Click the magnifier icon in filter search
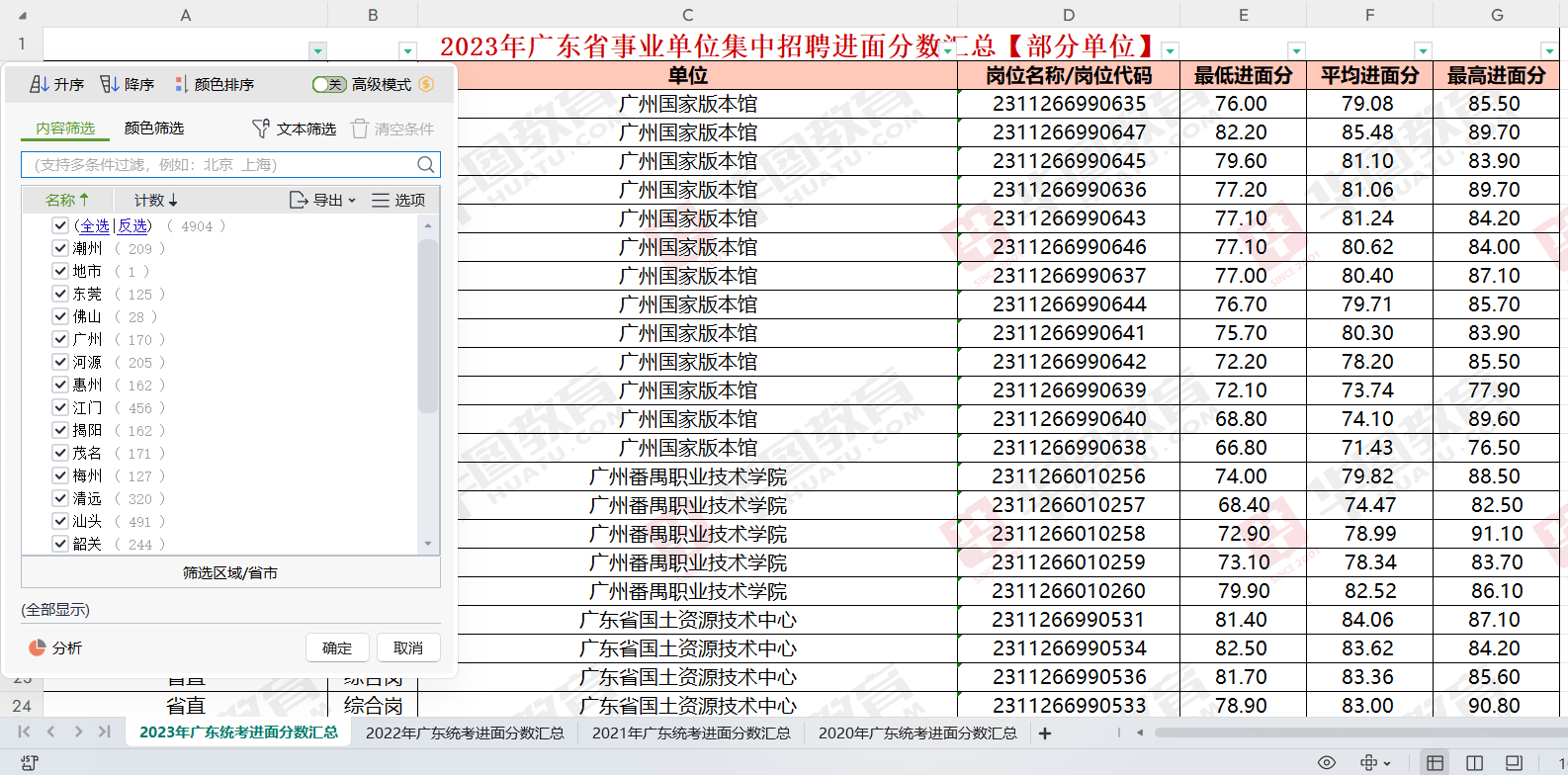The height and width of the screenshot is (775, 1568). coord(425,164)
